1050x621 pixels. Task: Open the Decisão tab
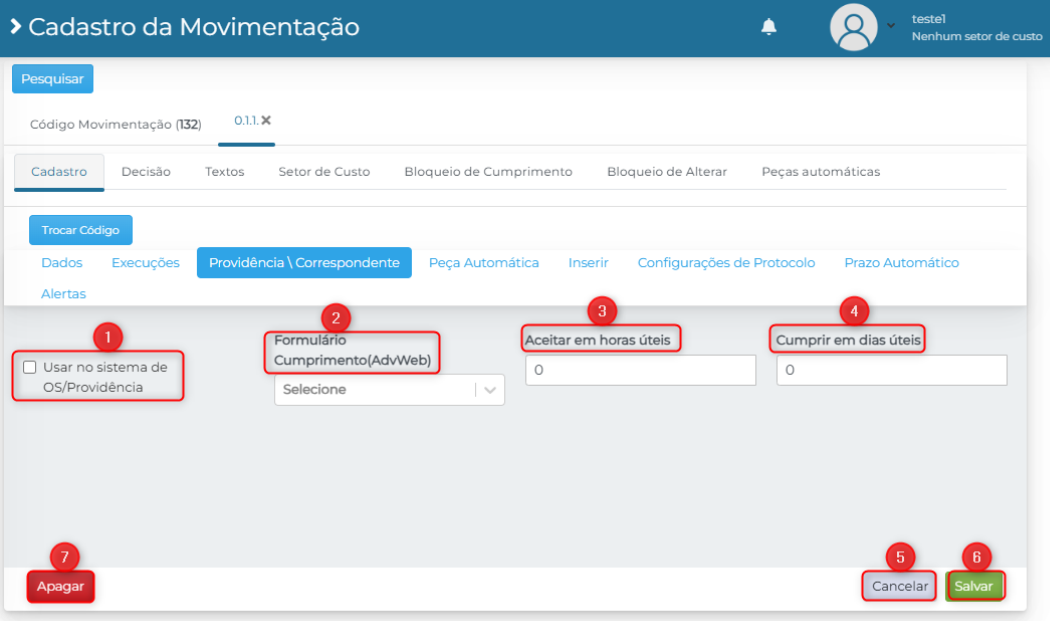146,172
